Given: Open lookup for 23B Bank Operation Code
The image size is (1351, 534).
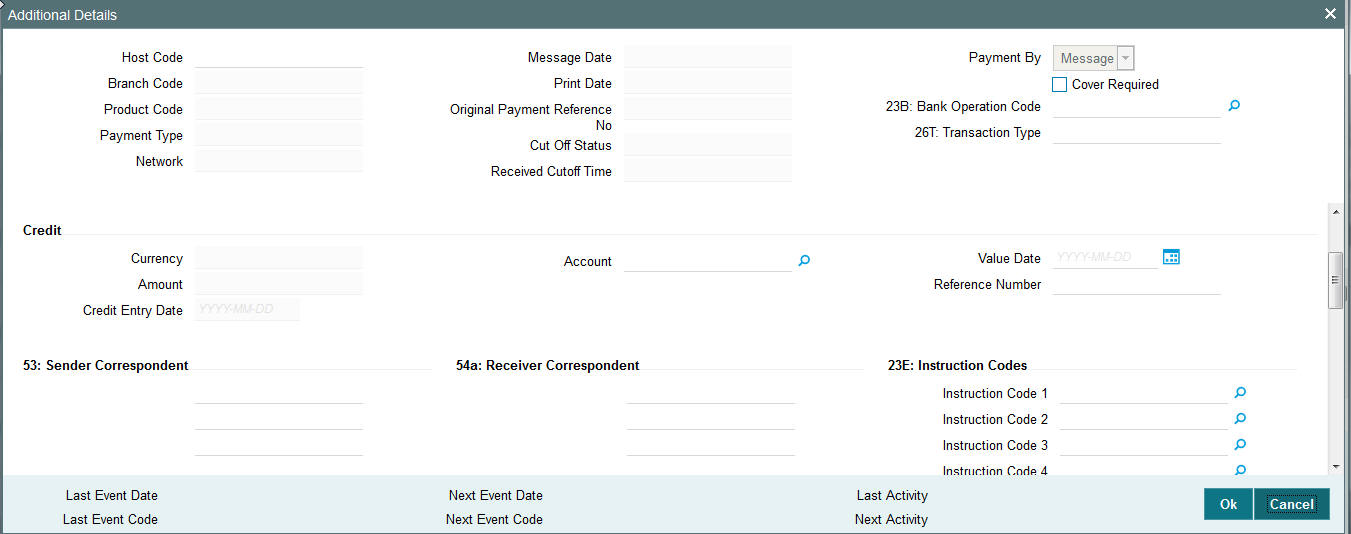Looking at the screenshot, I should click(1234, 105).
